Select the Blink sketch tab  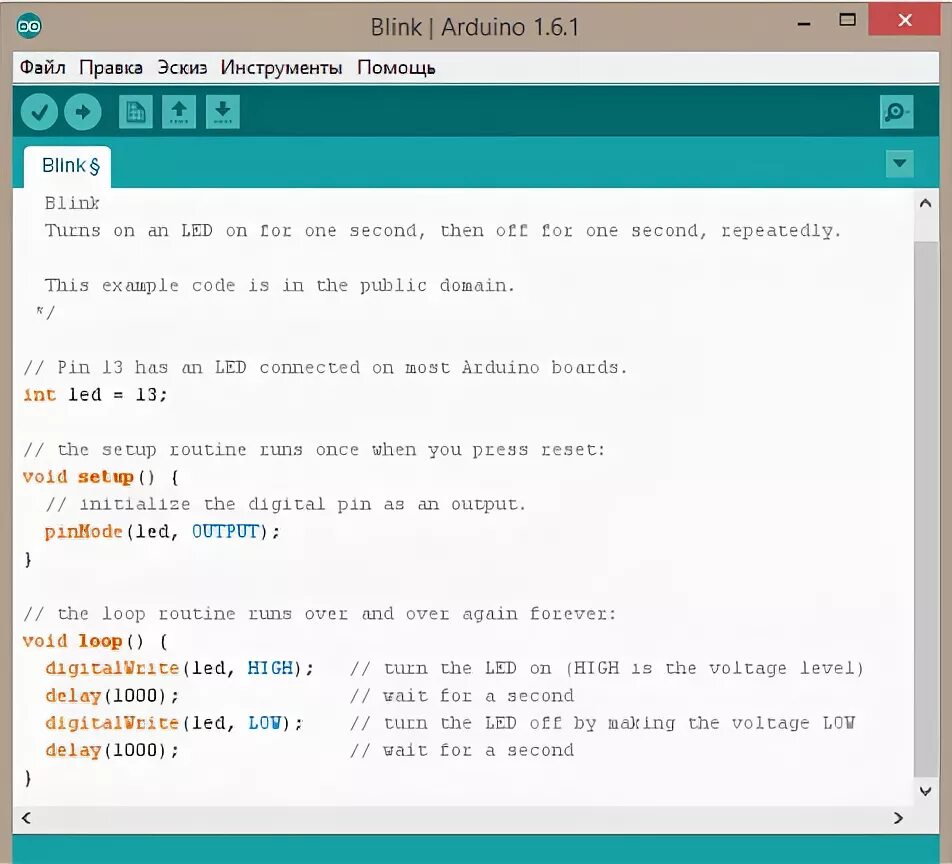[x=68, y=166]
